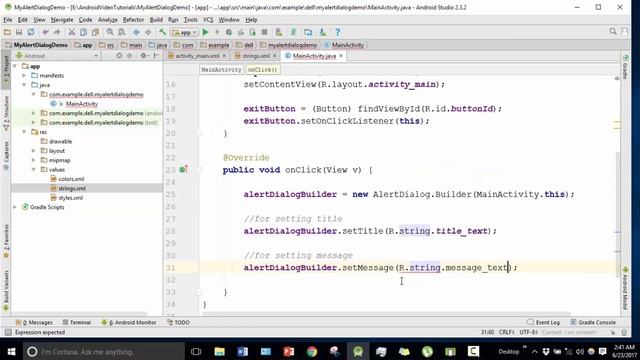The image size is (640, 360).
Task: Select strings.xml in project tree
Action: click(x=72, y=188)
